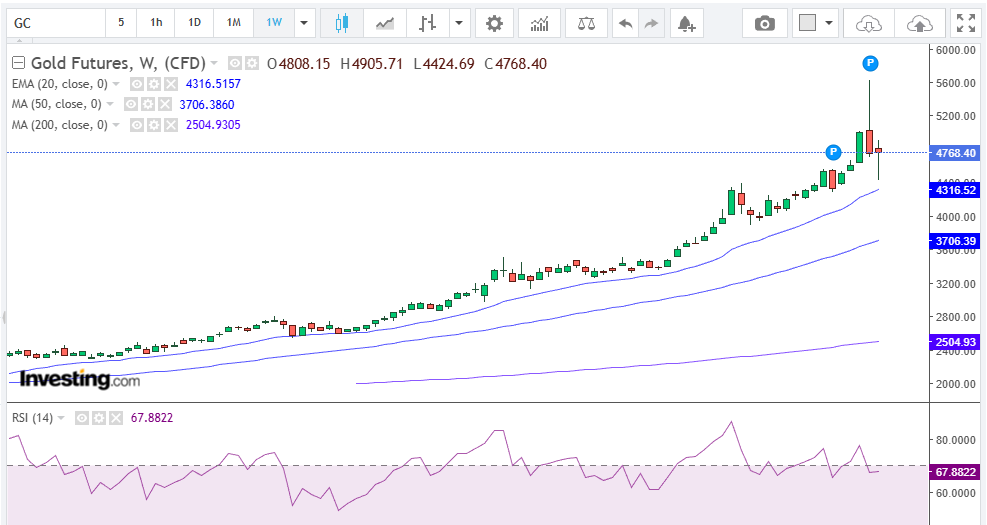Toggle visibility of the RSI indicator
This screenshot has height=525, width=987.
82,417
